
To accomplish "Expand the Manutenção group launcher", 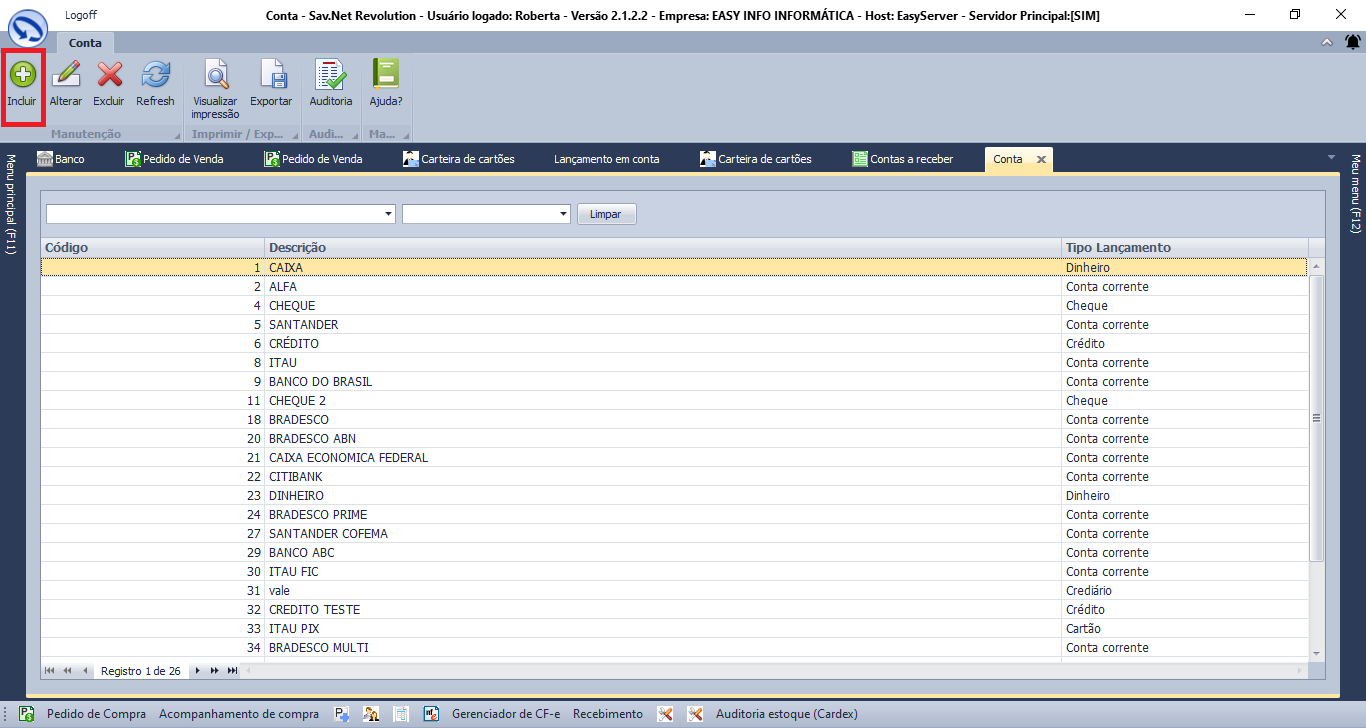I will (x=178, y=135).
